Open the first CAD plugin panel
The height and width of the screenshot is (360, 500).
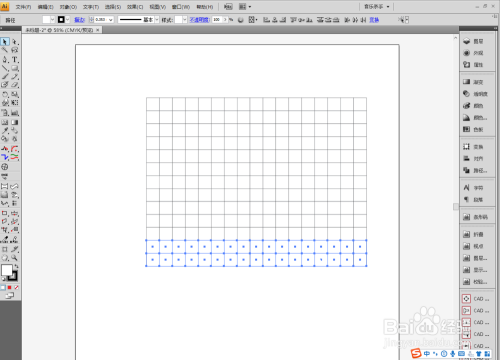[x=477, y=299]
